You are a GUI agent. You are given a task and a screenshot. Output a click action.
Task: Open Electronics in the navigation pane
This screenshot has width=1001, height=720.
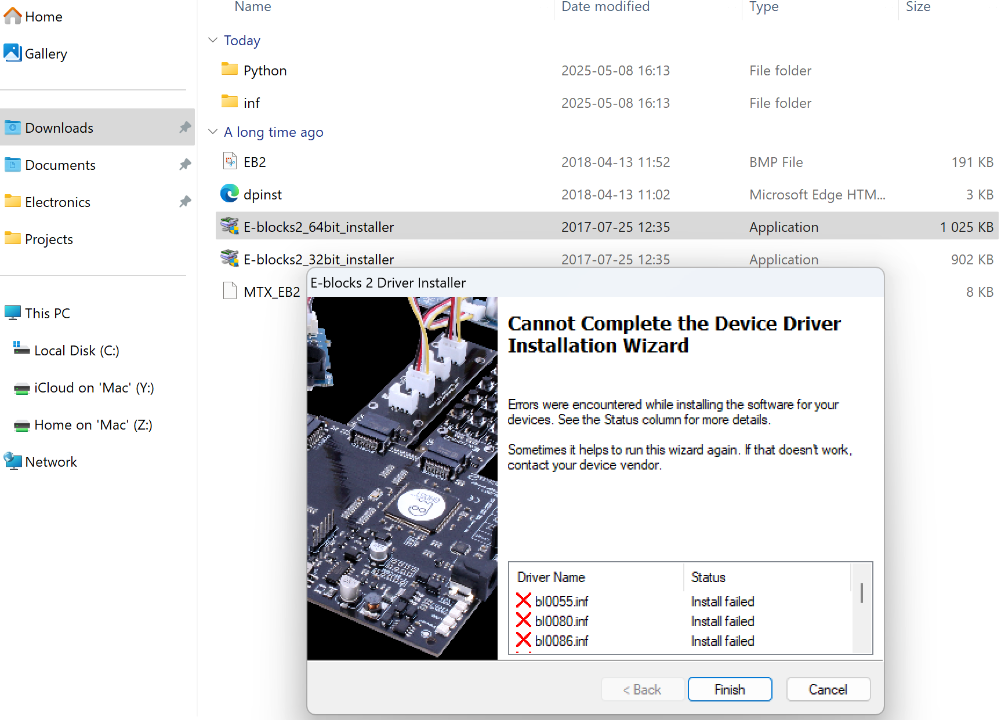click(x=57, y=202)
